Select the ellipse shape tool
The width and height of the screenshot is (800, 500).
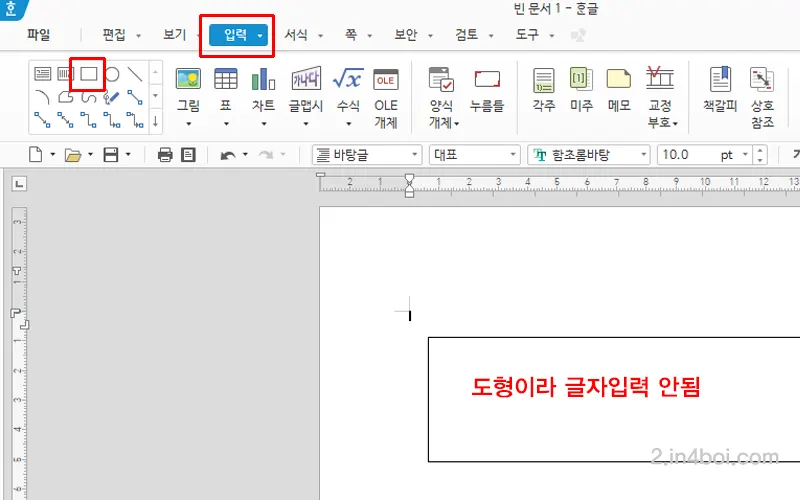click(x=112, y=74)
